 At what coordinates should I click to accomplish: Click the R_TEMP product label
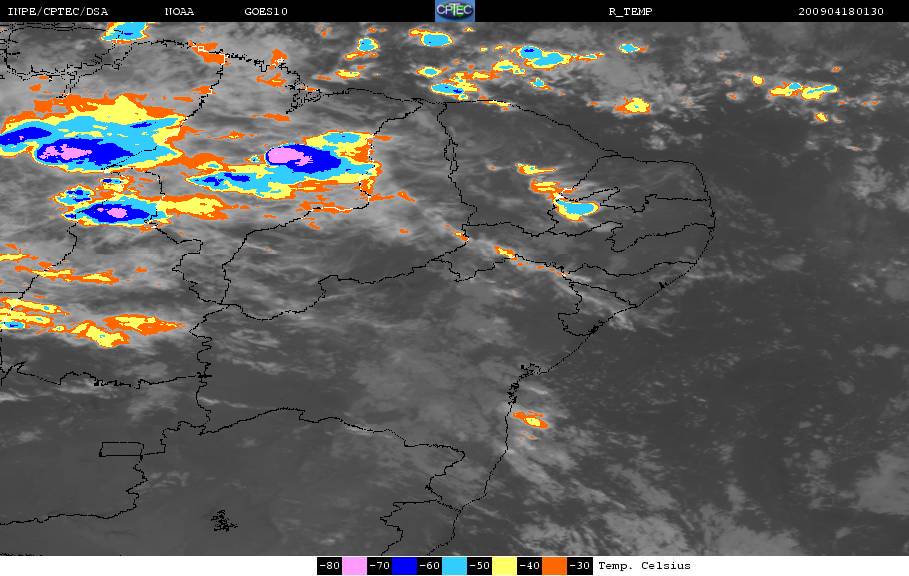tap(630, 11)
